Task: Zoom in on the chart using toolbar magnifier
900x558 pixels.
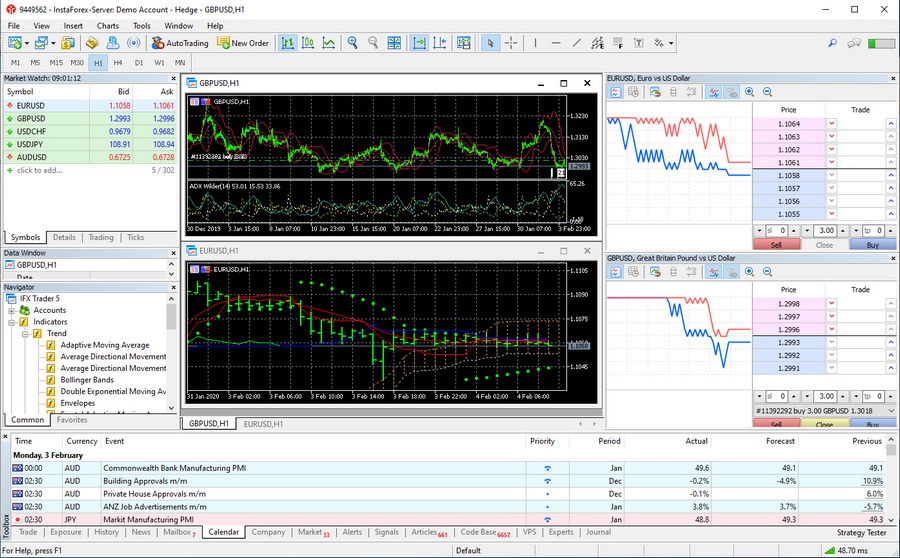Action: click(x=352, y=43)
